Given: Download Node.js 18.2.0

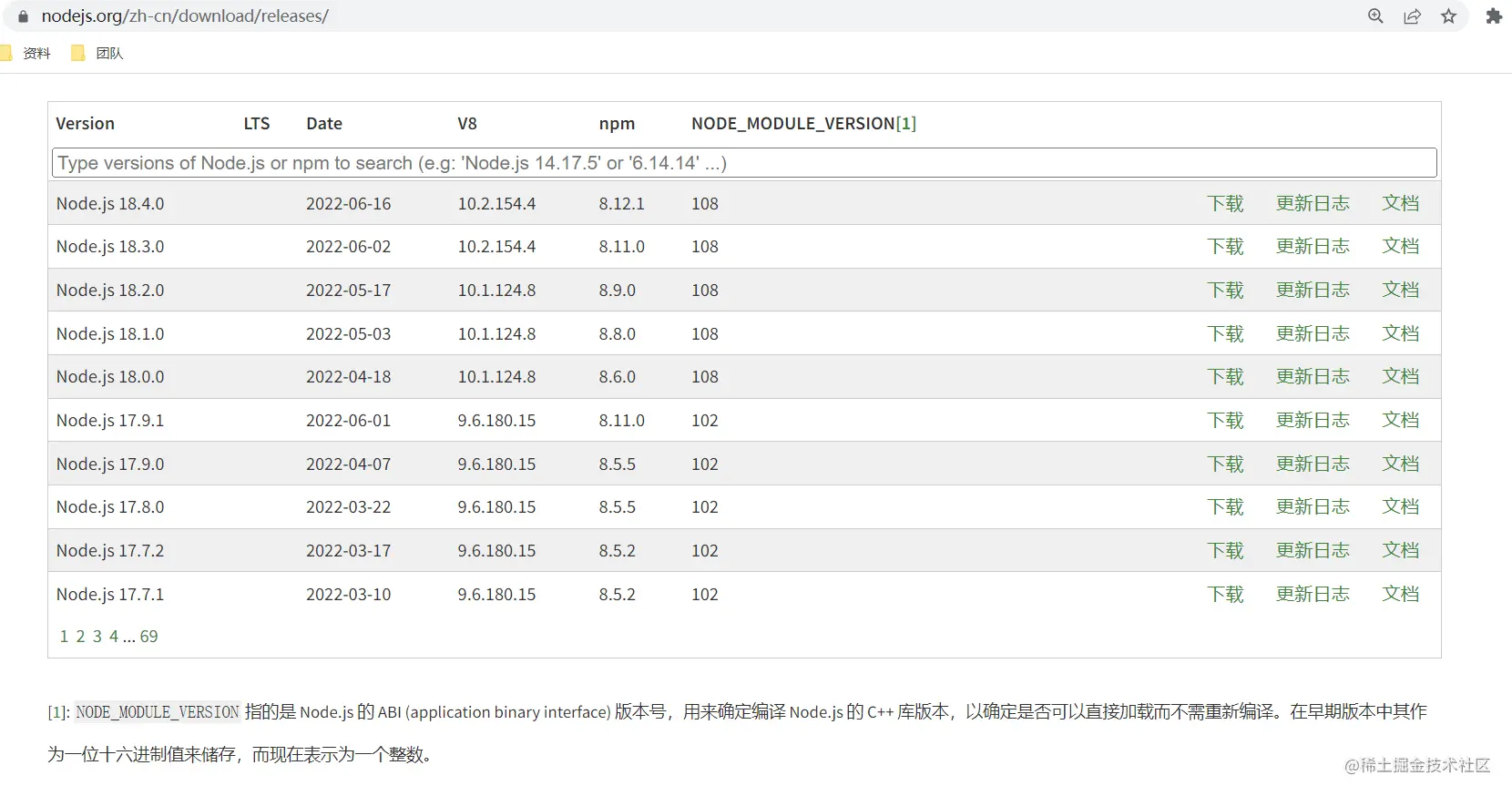Looking at the screenshot, I should click(1225, 291).
